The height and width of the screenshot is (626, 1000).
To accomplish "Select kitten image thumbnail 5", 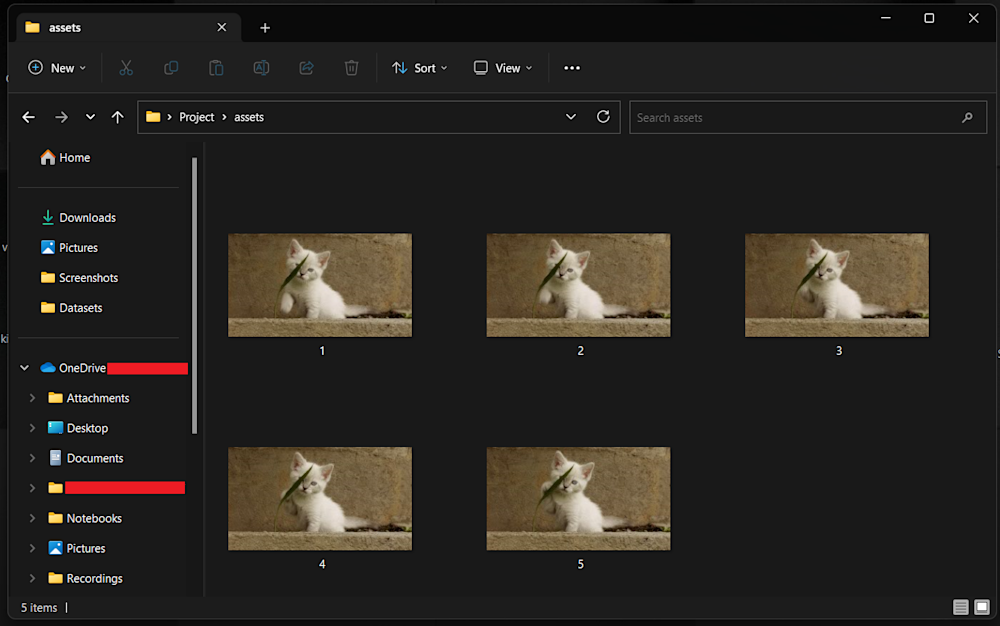I will (x=578, y=499).
